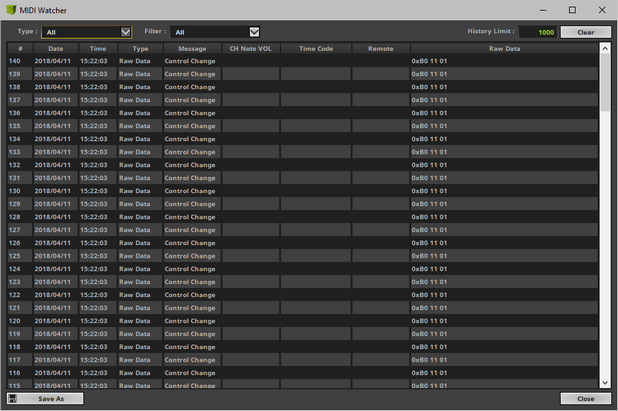Click the date in row 138
This screenshot has width=618, height=411.
52,87
